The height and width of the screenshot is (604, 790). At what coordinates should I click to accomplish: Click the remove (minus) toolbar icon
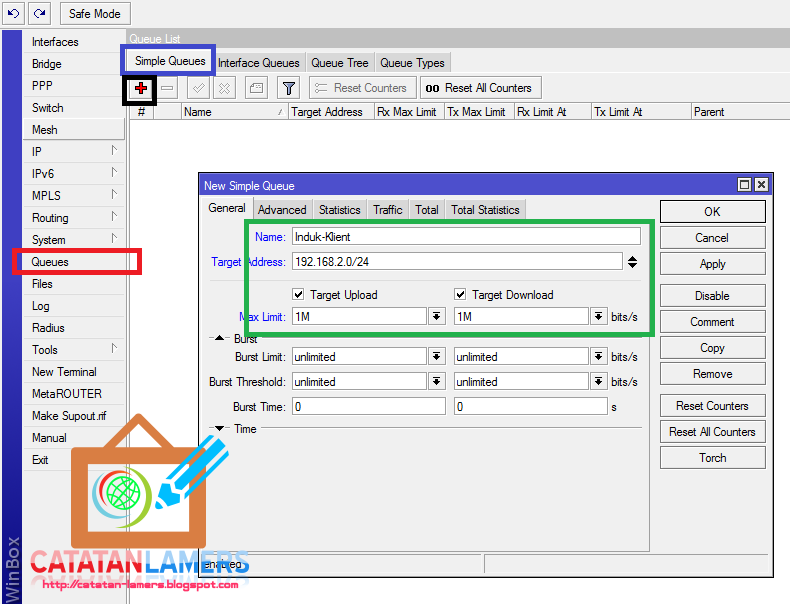coord(167,89)
